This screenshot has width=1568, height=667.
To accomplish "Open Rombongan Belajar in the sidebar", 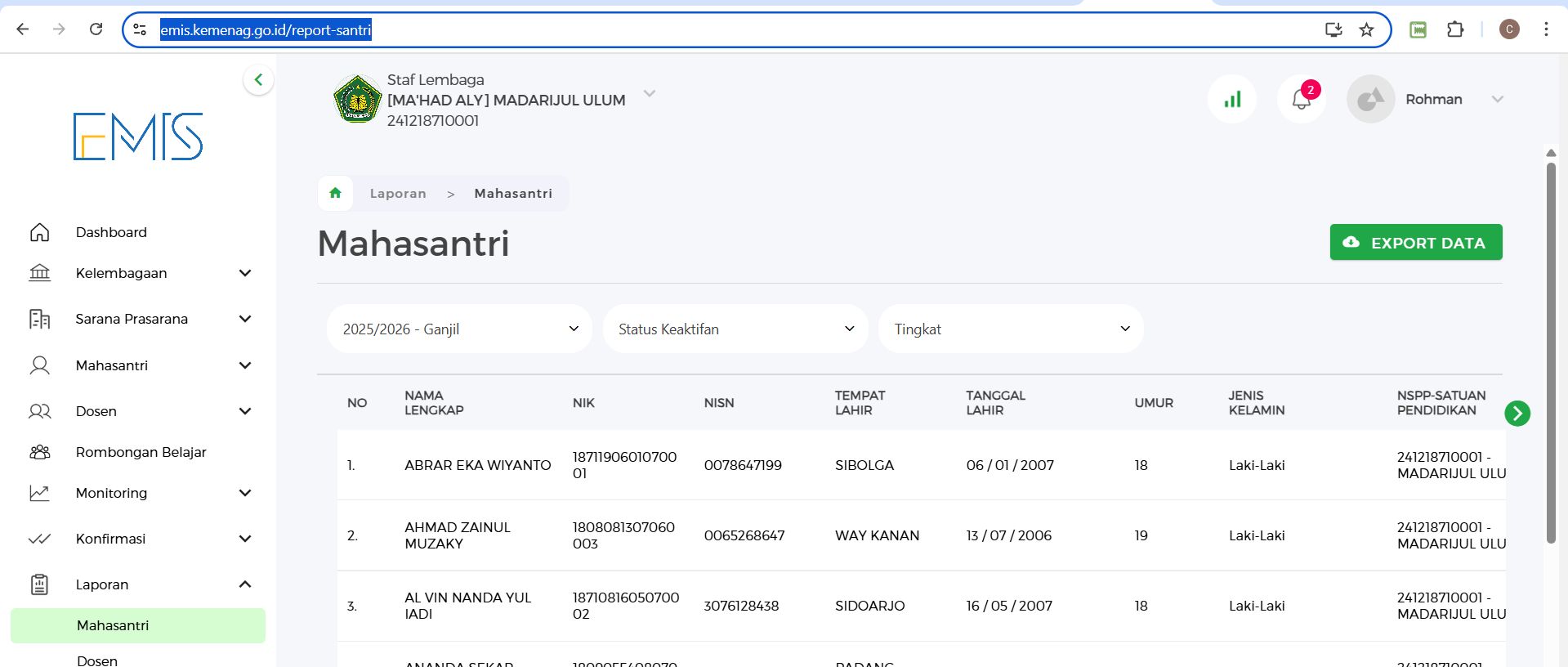I will pyautogui.click(x=141, y=452).
